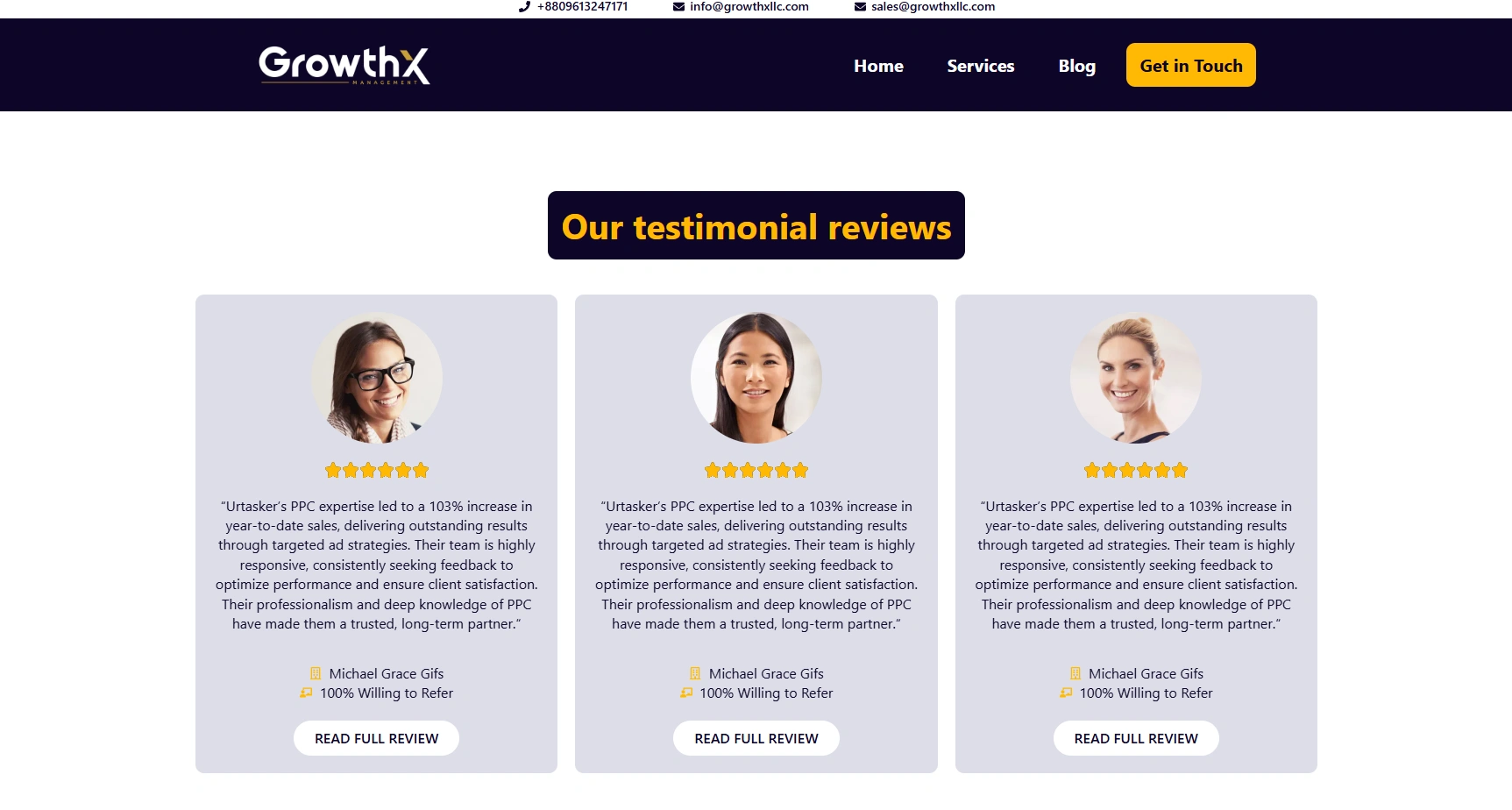
Task: Read full review in middle card
Action: click(756, 738)
